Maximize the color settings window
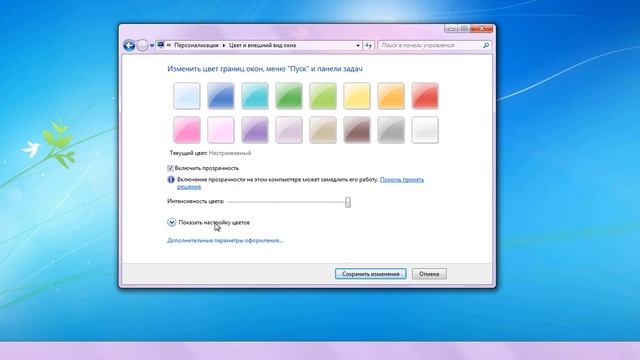640x360 pixels. 464,29
